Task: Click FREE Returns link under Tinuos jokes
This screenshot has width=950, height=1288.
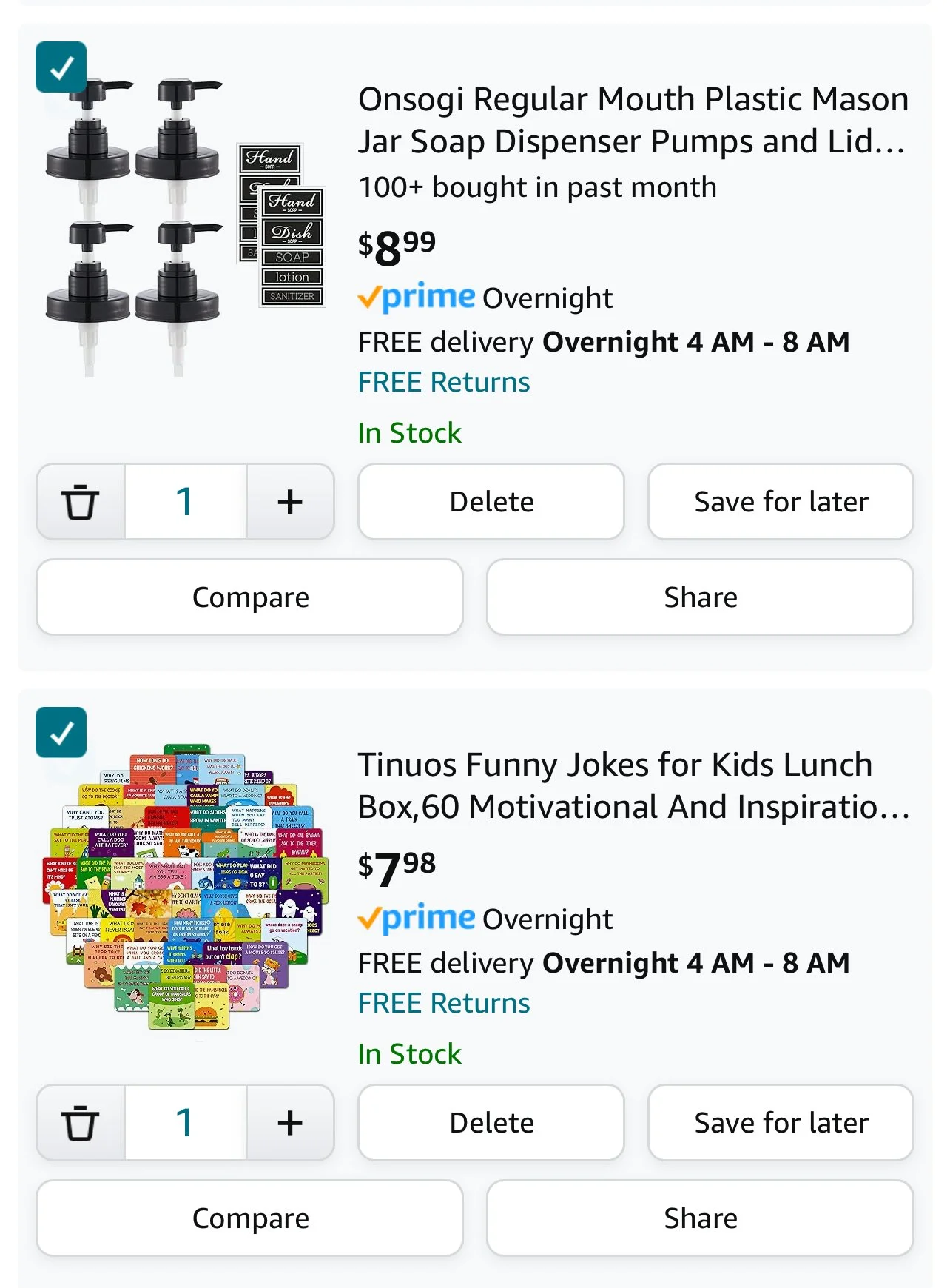Action: pyautogui.click(x=444, y=1003)
